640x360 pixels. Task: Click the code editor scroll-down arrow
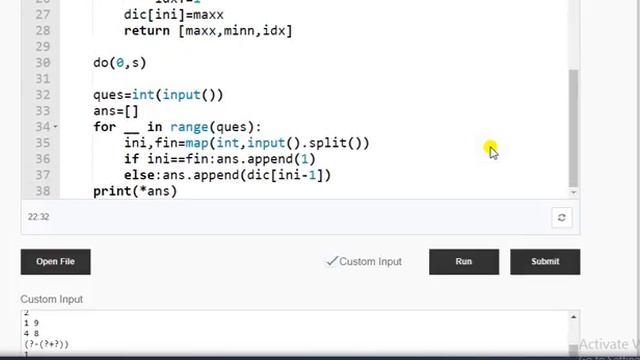pos(573,192)
